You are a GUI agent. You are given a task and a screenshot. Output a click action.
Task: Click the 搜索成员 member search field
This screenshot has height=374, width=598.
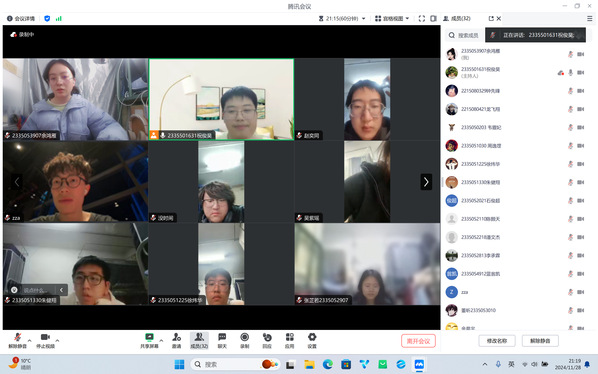coord(465,35)
